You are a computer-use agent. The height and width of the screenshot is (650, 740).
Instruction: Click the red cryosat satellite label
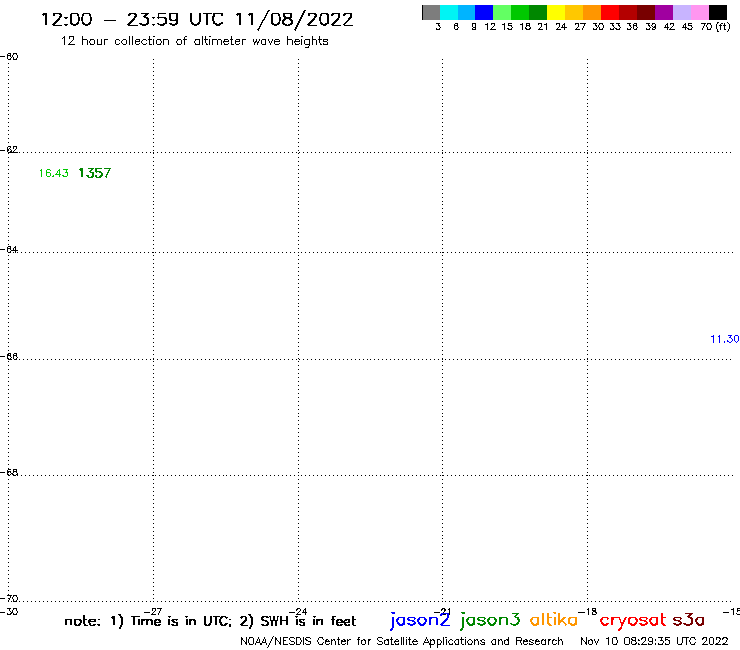click(x=633, y=620)
